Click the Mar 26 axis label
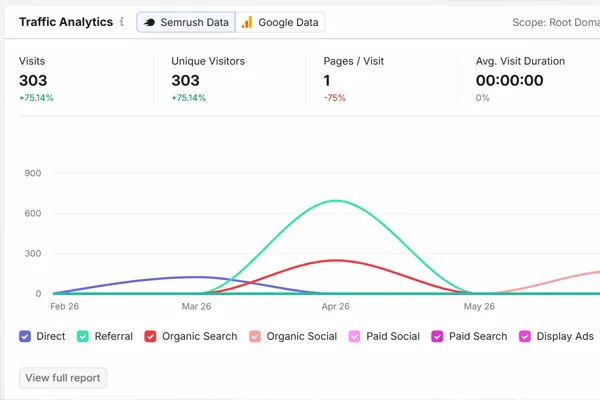 [196, 306]
